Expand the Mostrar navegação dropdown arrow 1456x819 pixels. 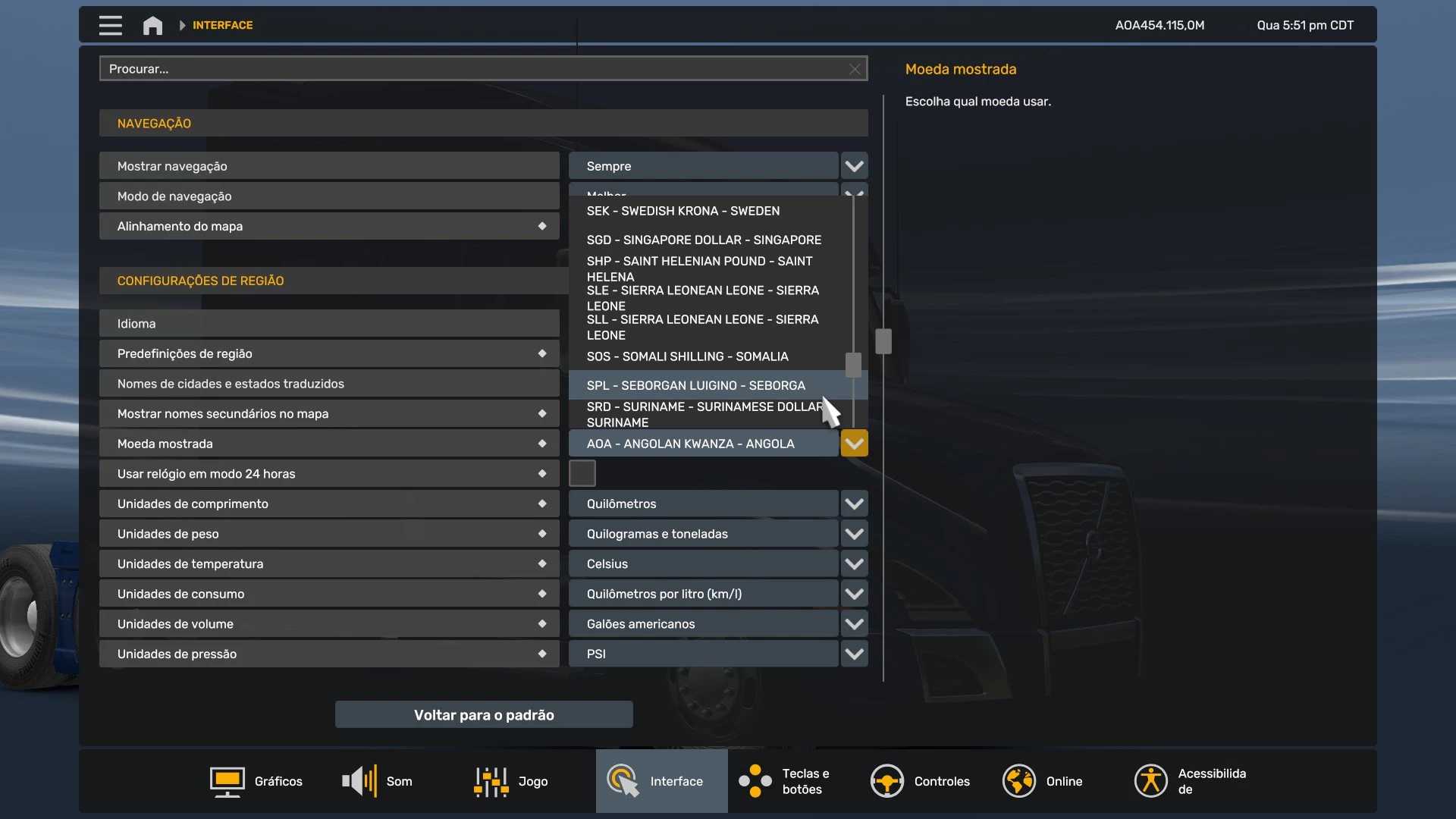[854, 166]
